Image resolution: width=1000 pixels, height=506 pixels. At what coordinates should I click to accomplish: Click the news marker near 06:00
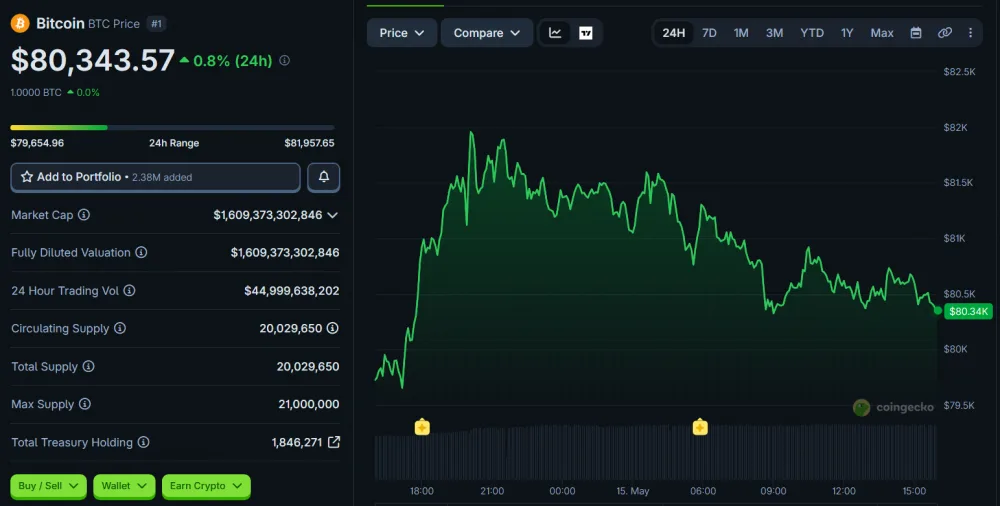point(700,427)
